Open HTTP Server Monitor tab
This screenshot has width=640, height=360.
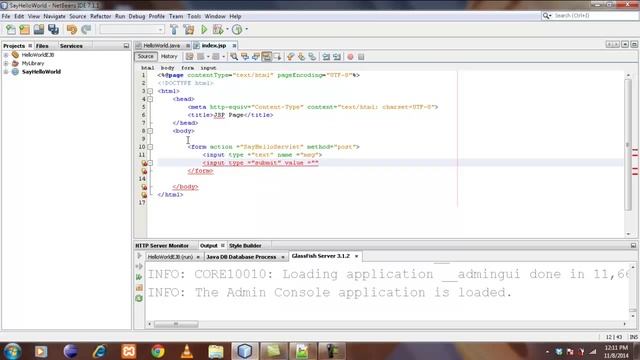[162, 246]
